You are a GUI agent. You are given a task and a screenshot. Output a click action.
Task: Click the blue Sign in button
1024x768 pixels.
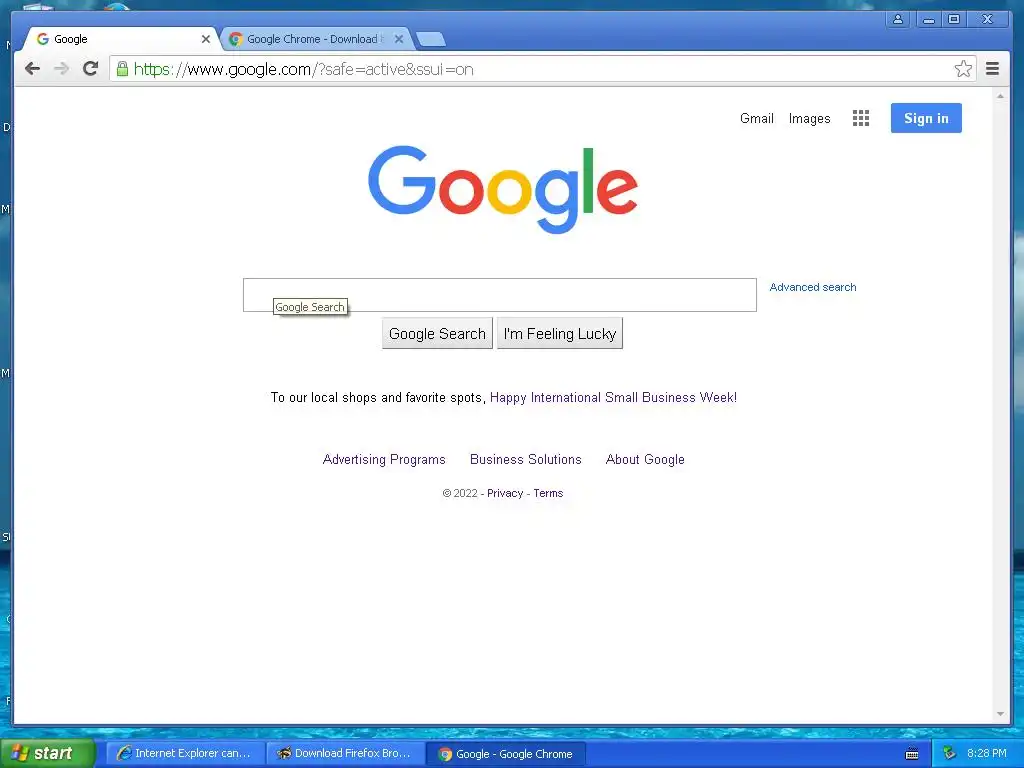point(926,118)
